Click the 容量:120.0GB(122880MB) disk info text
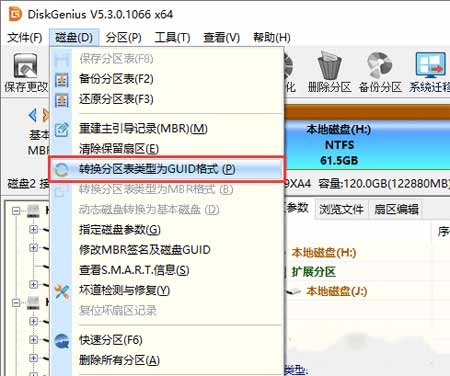This screenshot has height=376, width=450. [x=384, y=184]
